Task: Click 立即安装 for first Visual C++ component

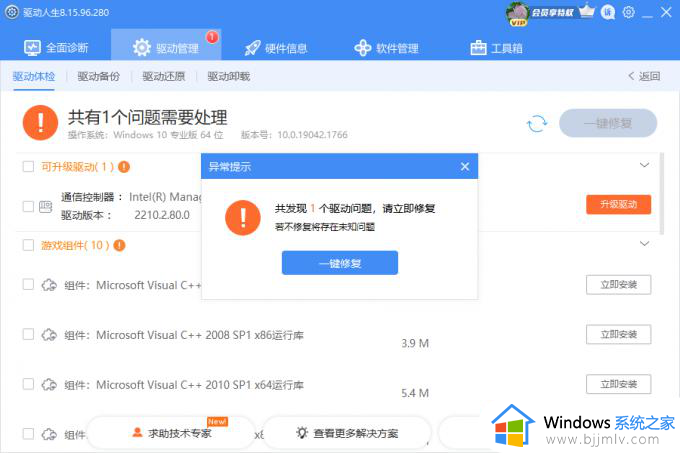Action: coord(618,285)
